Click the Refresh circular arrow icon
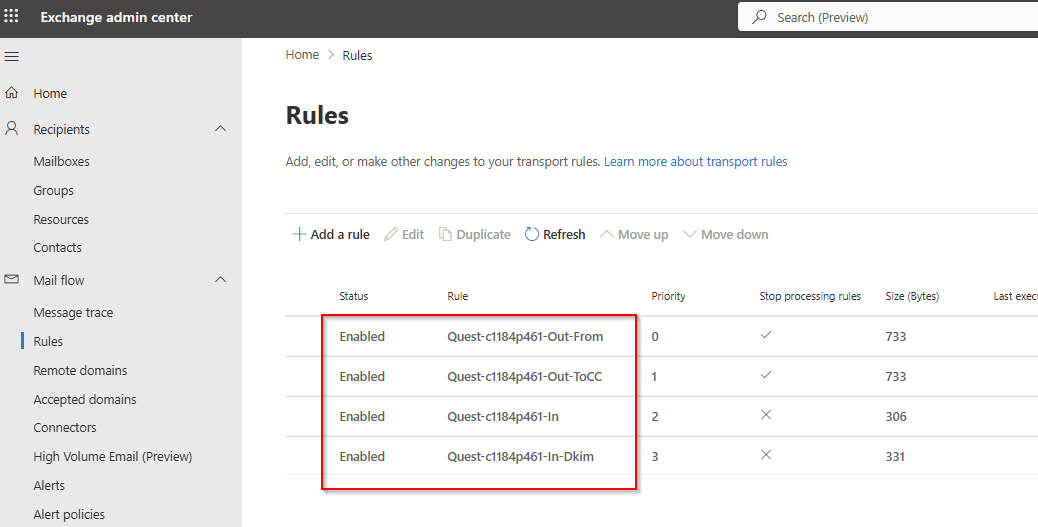The width and height of the screenshot is (1038, 527). coord(532,234)
